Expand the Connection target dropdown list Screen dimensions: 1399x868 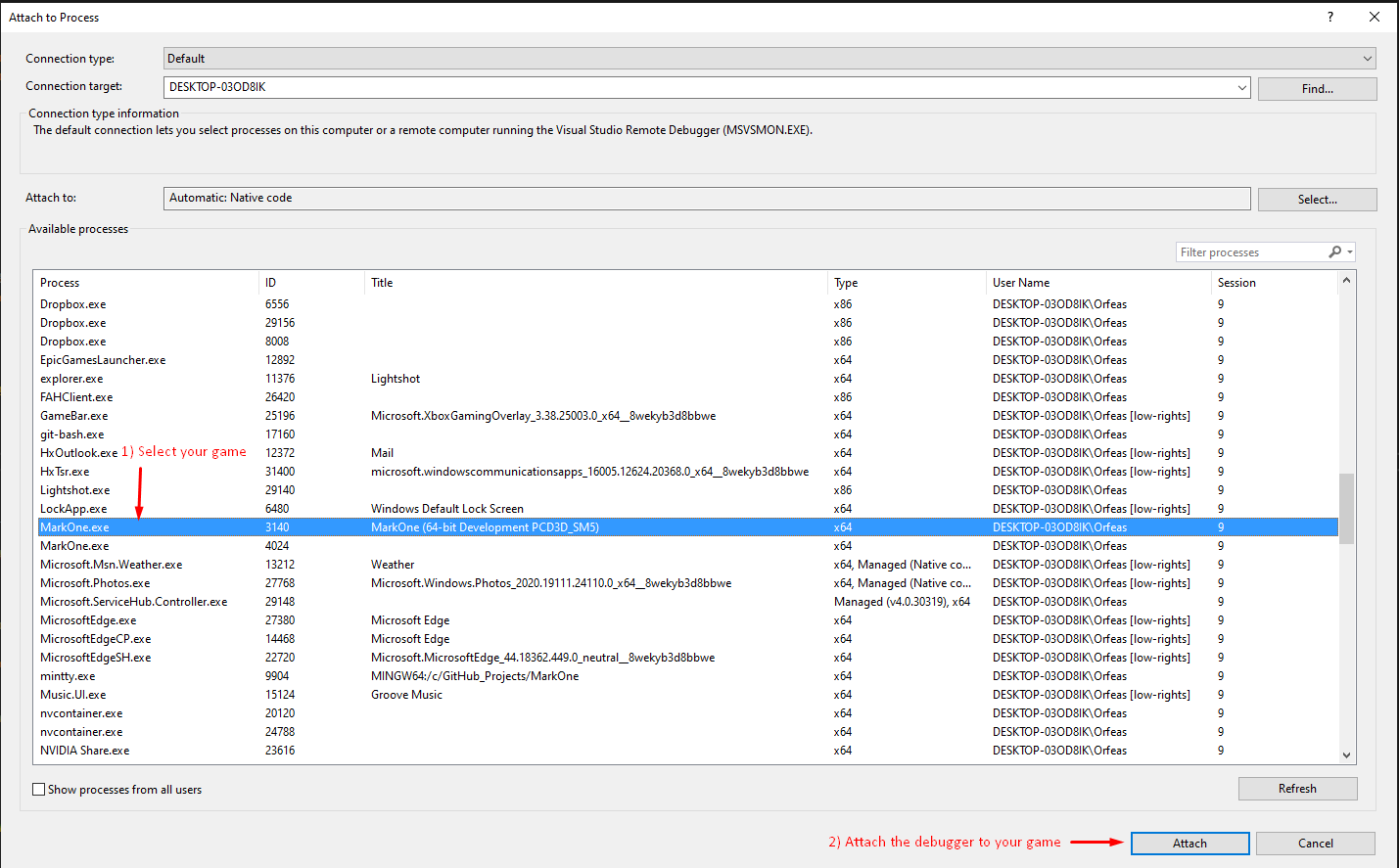(1241, 87)
